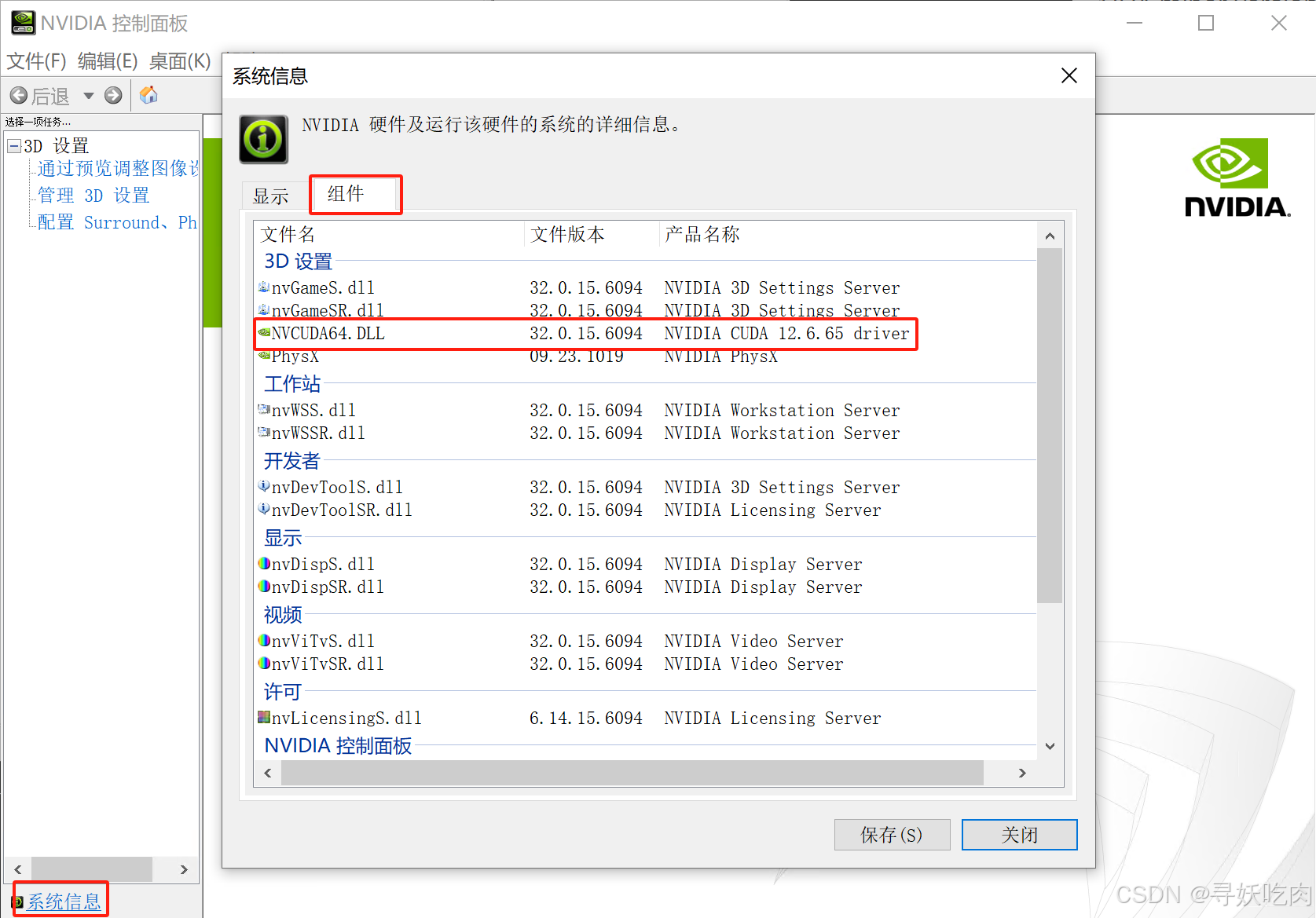Click the horizontal scrollbar thumb in list
Screen dimensions: 1316x918
(632, 773)
